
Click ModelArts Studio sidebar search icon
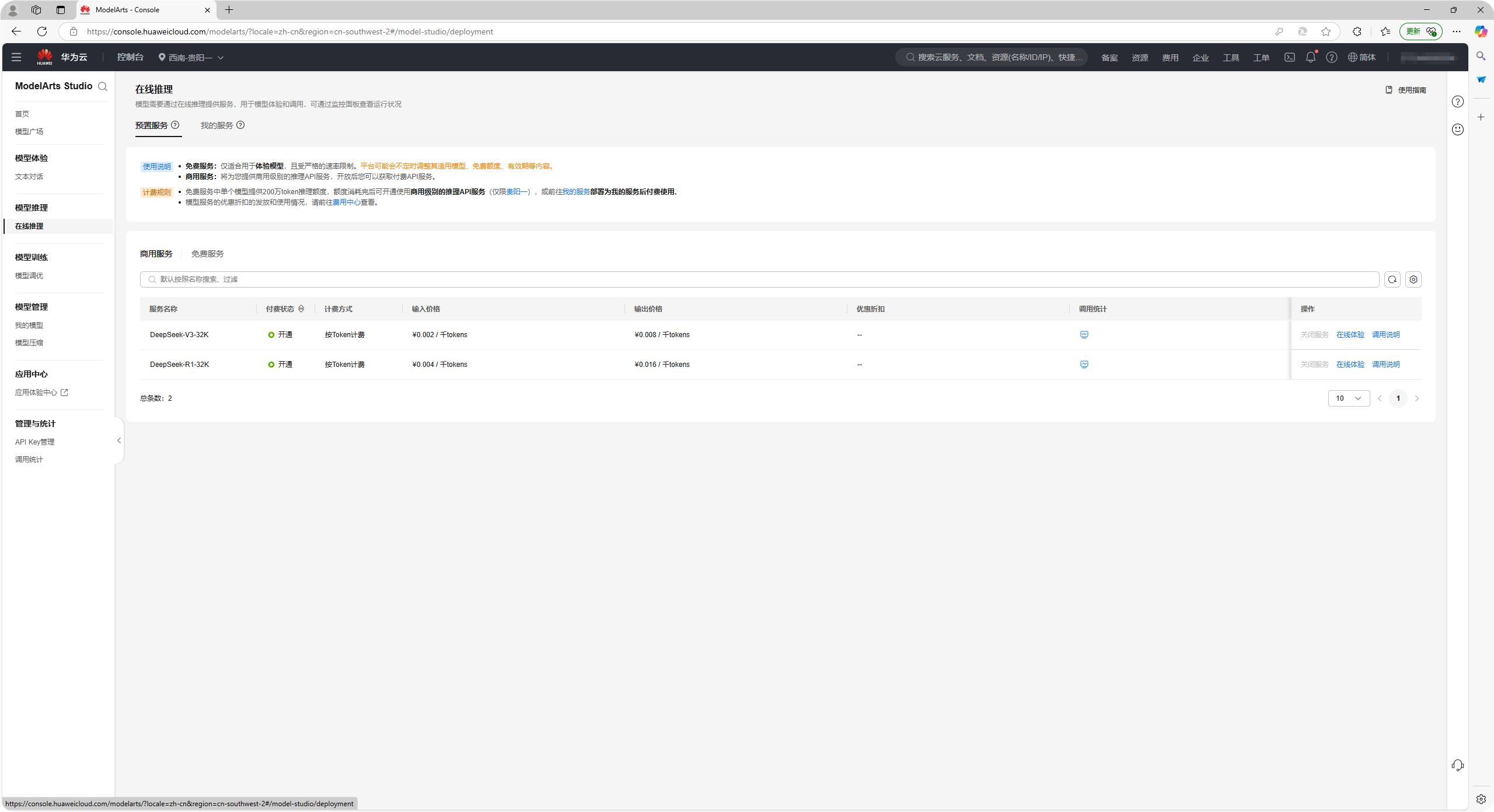pos(103,86)
